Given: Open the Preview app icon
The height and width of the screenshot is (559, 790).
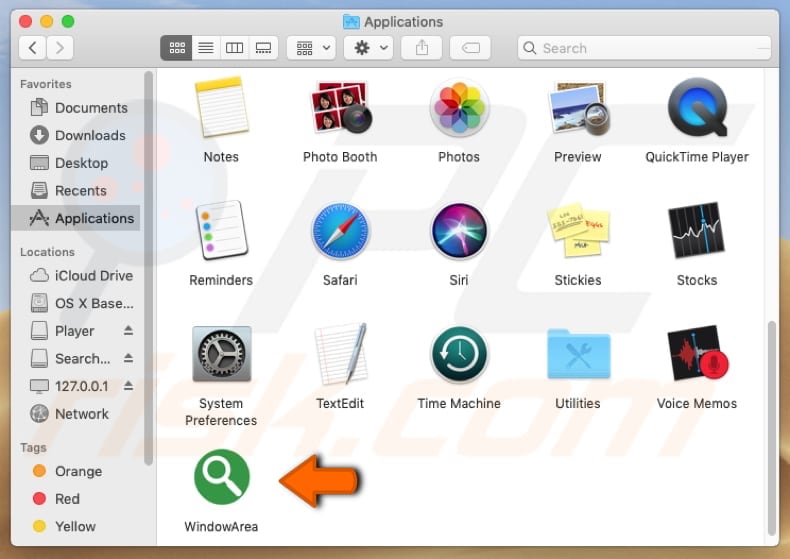Looking at the screenshot, I should (578, 108).
